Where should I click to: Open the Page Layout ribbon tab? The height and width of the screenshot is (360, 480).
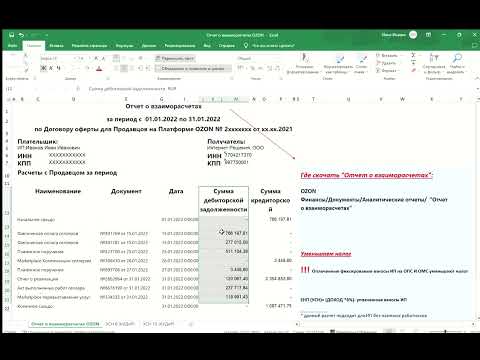[x=89, y=46]
